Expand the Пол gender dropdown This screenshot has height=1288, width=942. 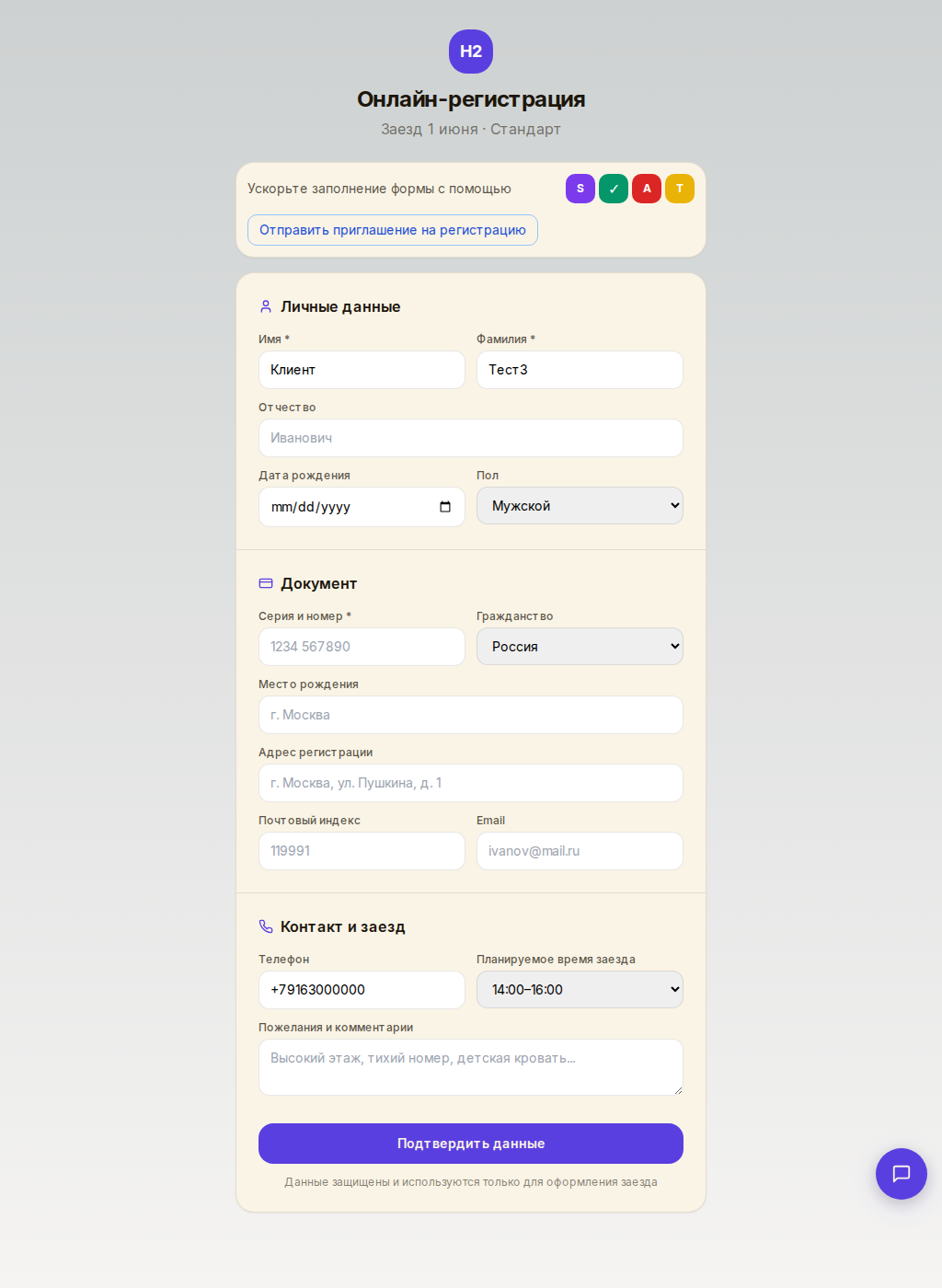point(580,506)
